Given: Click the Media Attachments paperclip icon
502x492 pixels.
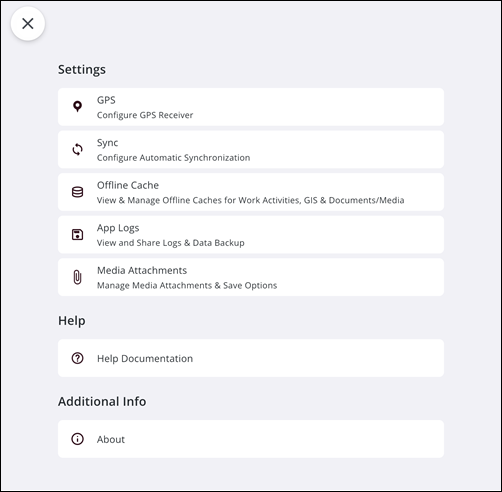Looking at the screenshot, I should pos(77,277).
